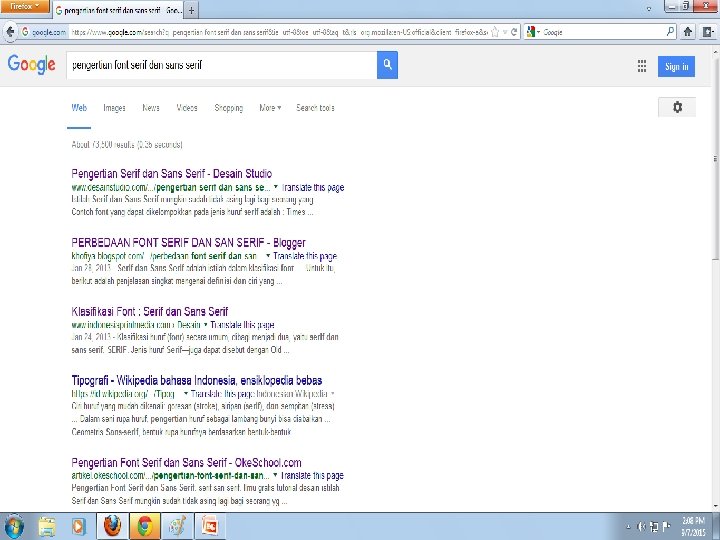The height and width of the screenshot is (540, 720).
Task: Click the Action Center flag tray icon
Action: (667, 527)
